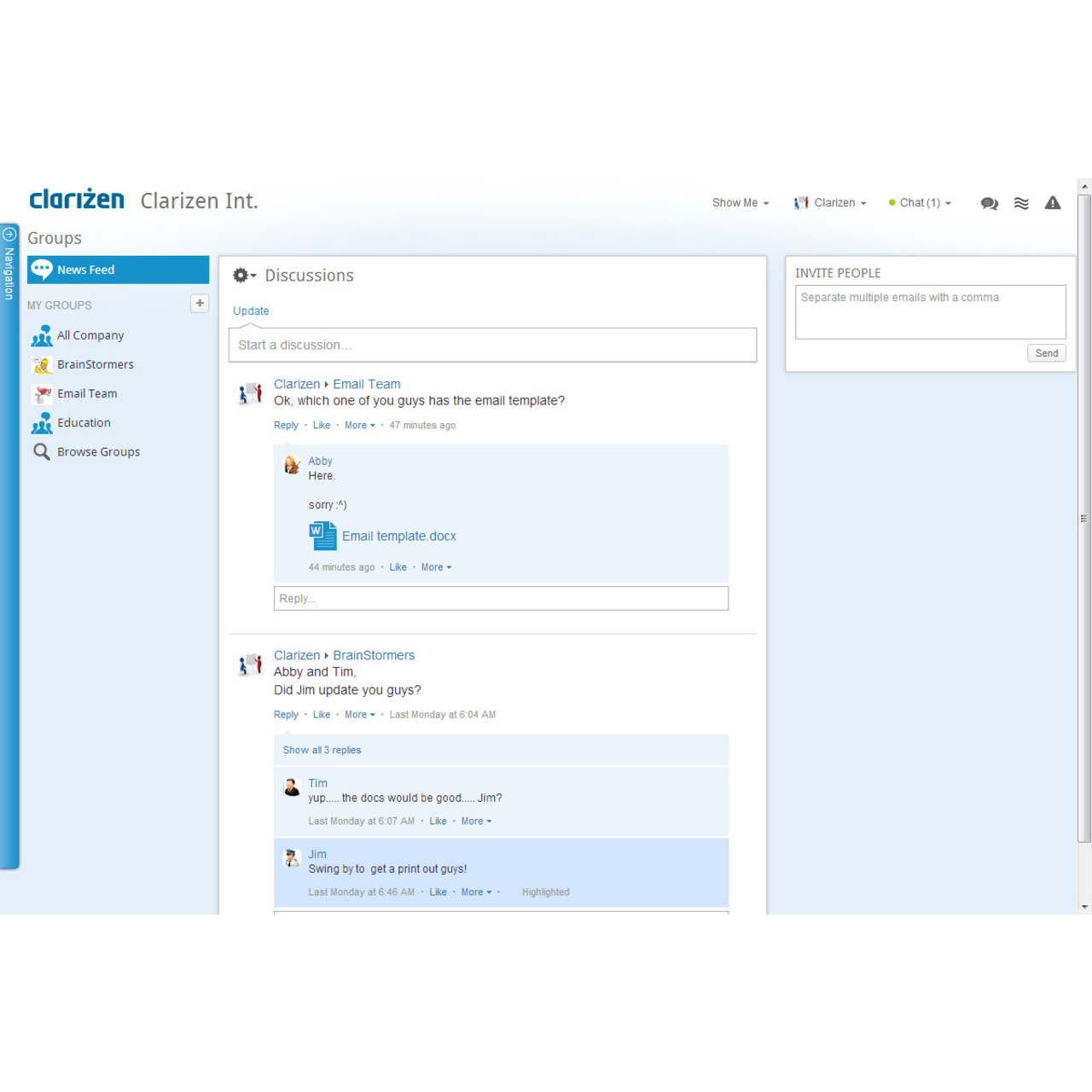This screenshot has width=1092, height=1092.
Task: Like the email template discussion post
Action: [321, 425]
